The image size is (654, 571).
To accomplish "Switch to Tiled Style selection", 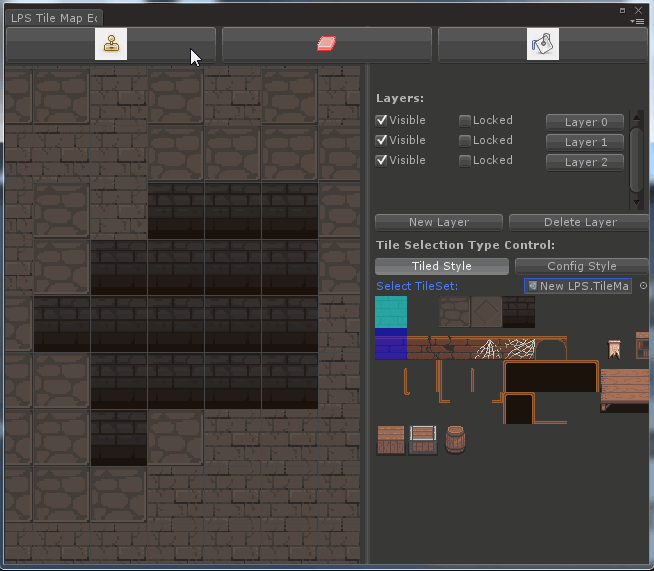I will 442,266.
